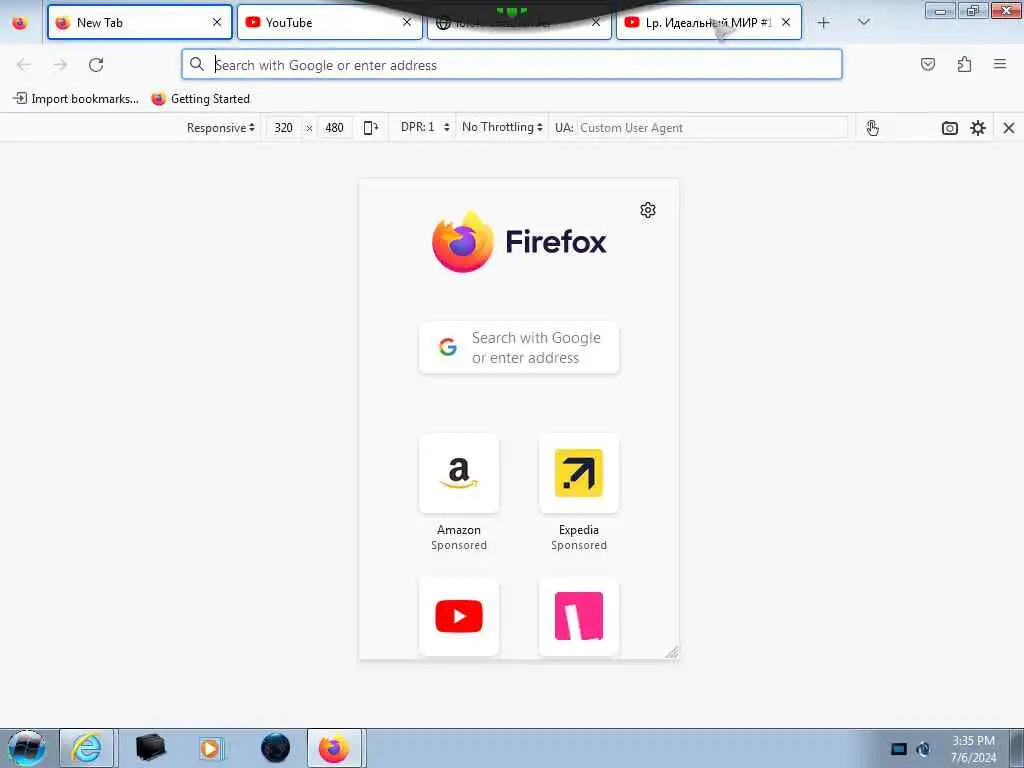The width and height of the screenshot is (1024, 768).
Task: Click the Firefox taskbar button
Action: [334, 748]
